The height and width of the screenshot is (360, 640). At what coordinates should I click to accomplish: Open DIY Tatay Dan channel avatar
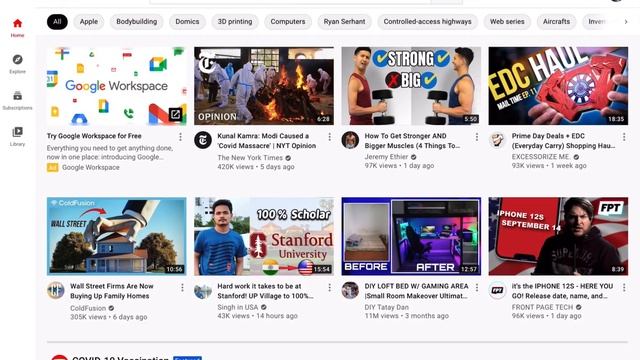350,291
